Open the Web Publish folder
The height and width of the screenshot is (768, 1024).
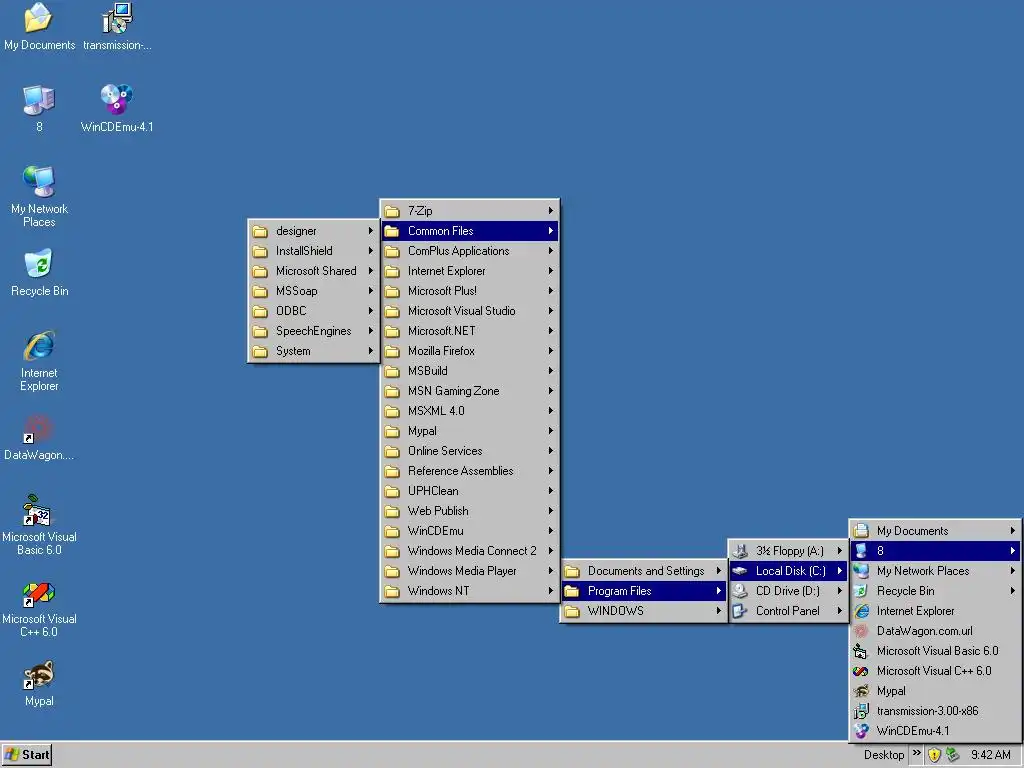(x=470, y=511)
